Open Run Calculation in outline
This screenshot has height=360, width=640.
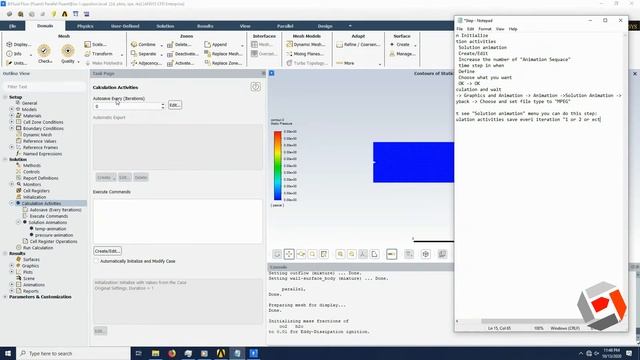(38, 248)
